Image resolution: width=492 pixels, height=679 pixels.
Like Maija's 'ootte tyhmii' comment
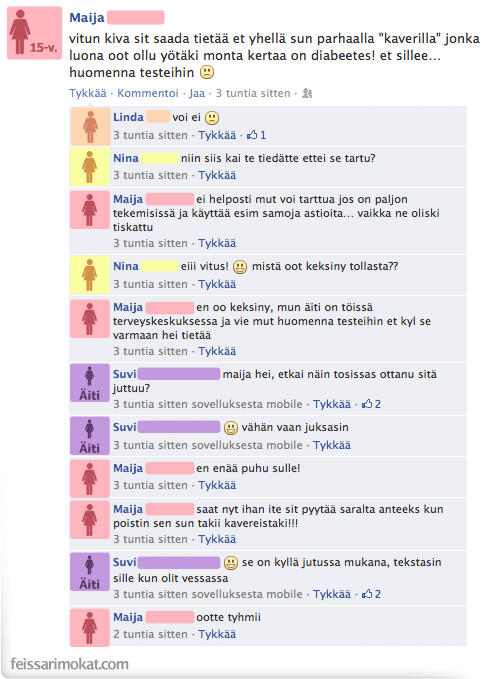[217, 634]
